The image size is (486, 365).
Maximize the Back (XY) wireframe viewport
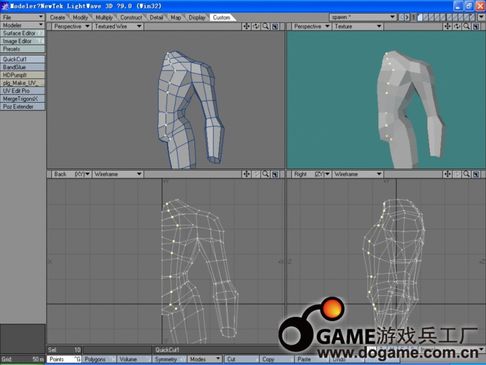click(x=275, y=174)
